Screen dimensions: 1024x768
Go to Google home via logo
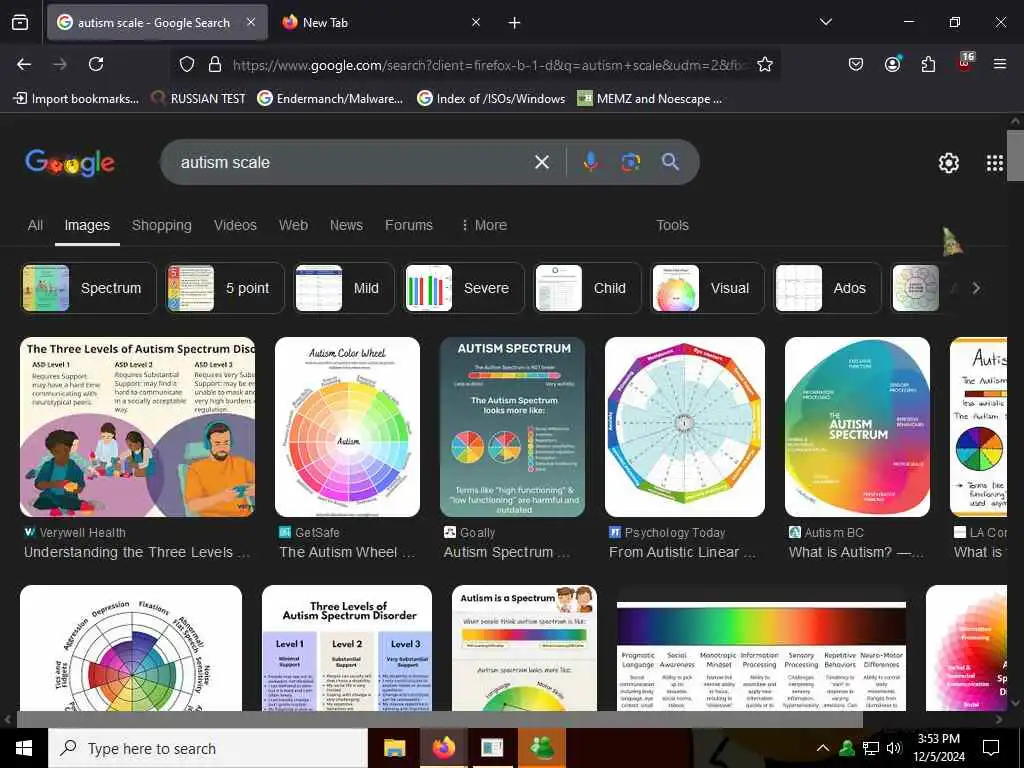70,163
